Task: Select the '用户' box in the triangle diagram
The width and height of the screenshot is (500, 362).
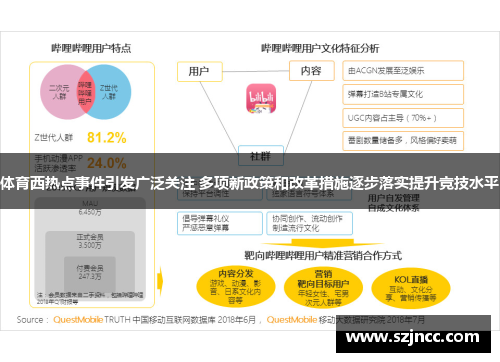Action: [200, 71]
